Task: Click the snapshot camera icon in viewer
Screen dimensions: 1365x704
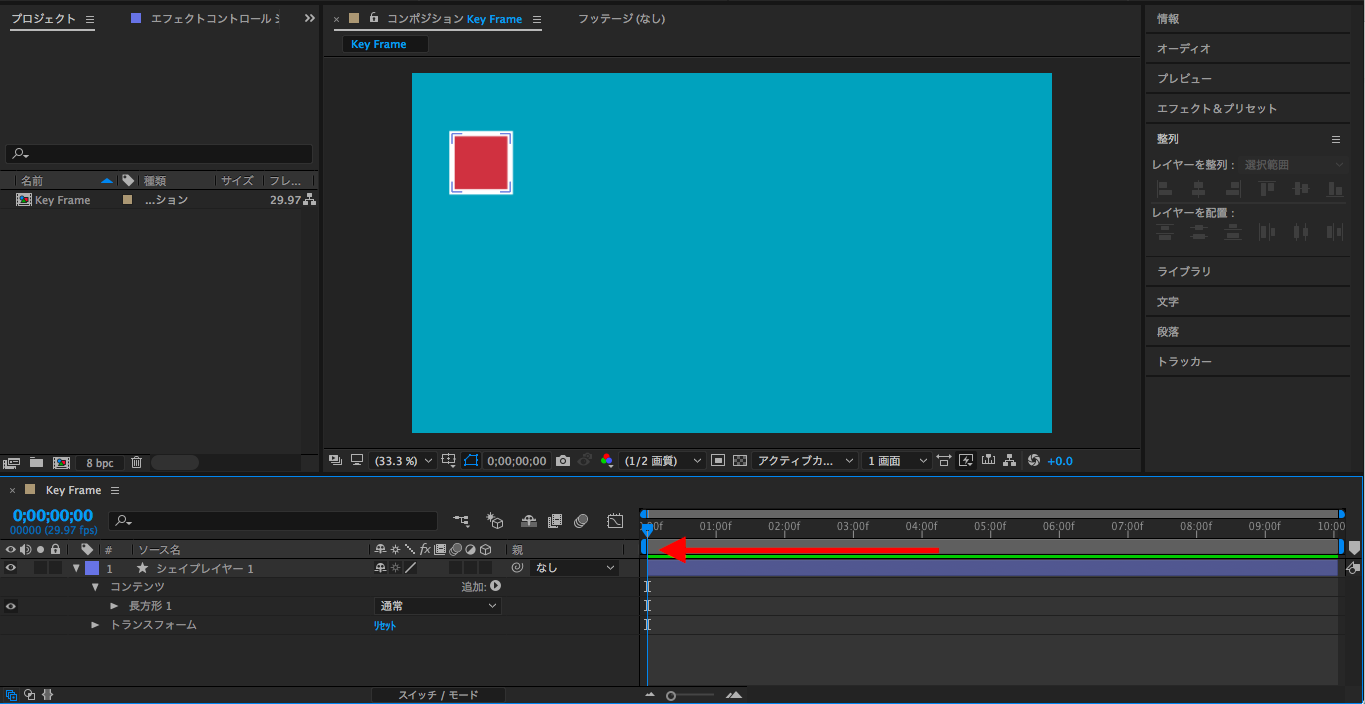Action: pos(563,461)
